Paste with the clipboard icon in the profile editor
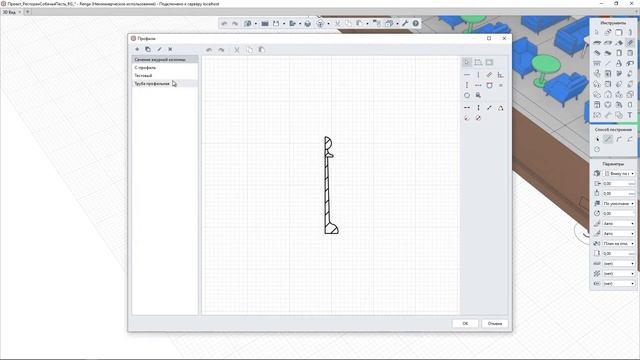The width and height of the screenshot is (640, 360). (x=262, y=50)
